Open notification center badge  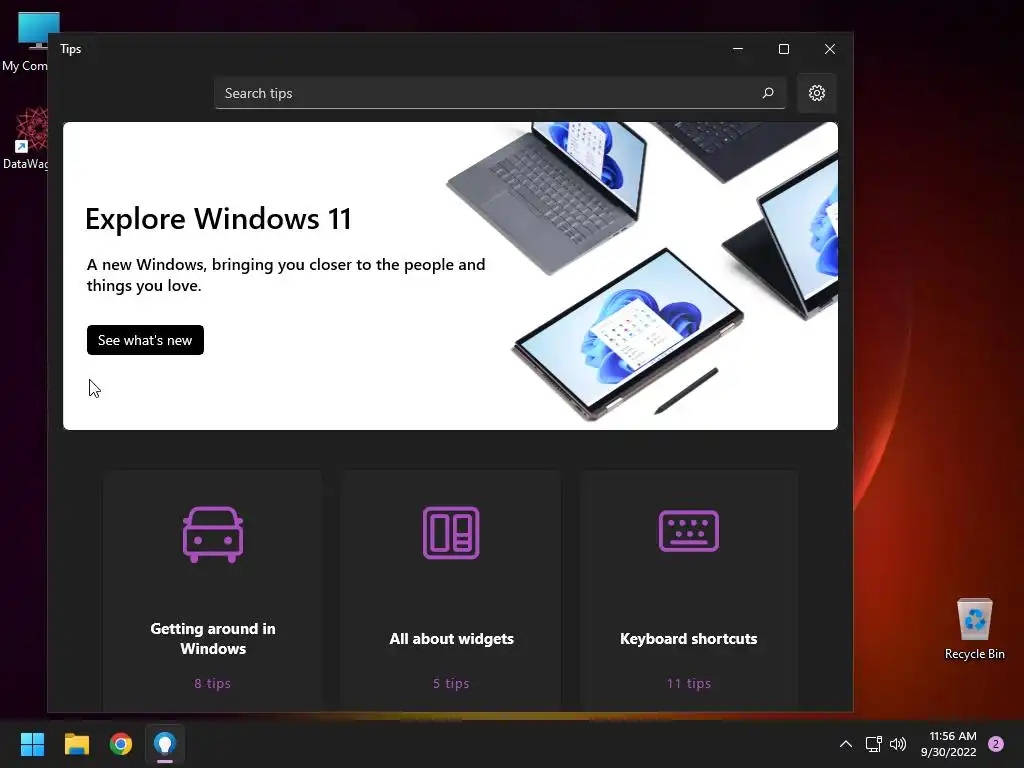(x=996, y=744)
